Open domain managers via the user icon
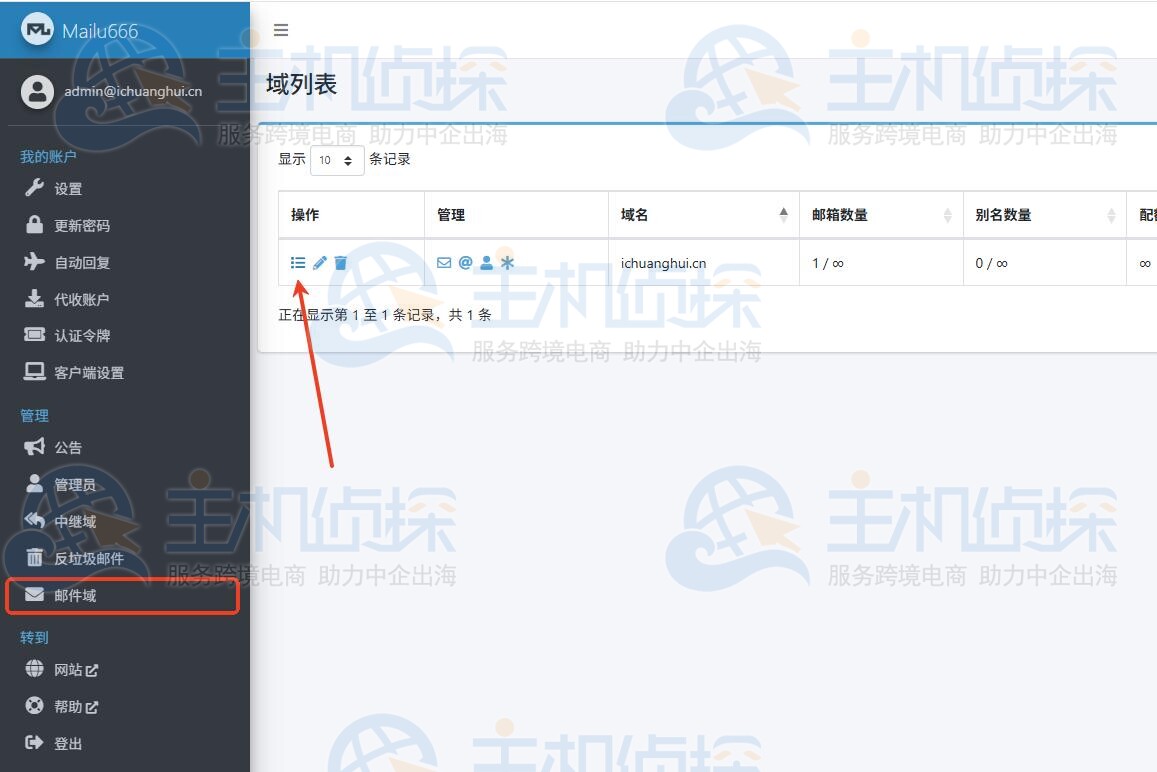The width and height of the screenshot is (1157, 772). point(486,262)
